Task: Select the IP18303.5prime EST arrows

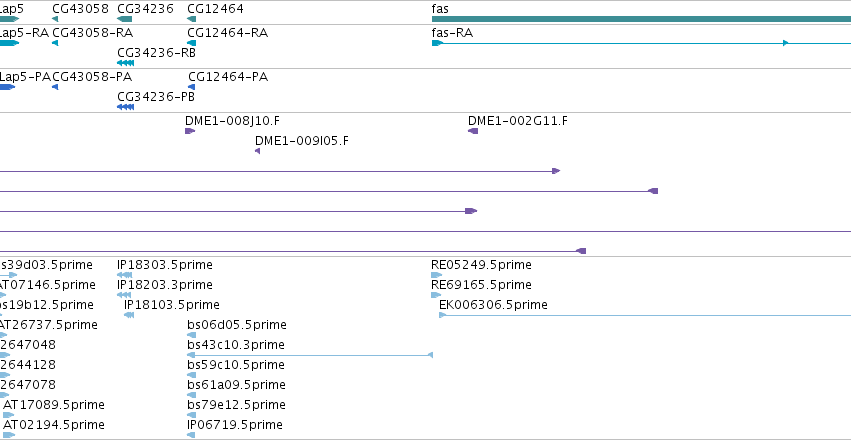Action: [124, 275]
